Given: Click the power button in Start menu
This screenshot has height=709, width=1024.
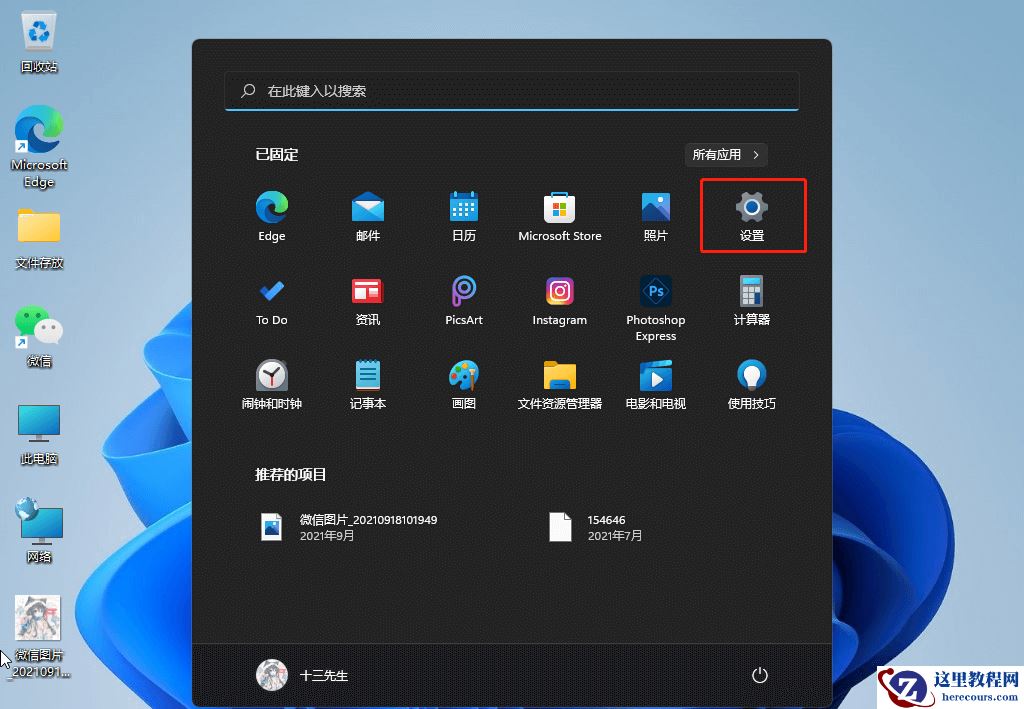Looking at the screenshot, I should (759, 675).
